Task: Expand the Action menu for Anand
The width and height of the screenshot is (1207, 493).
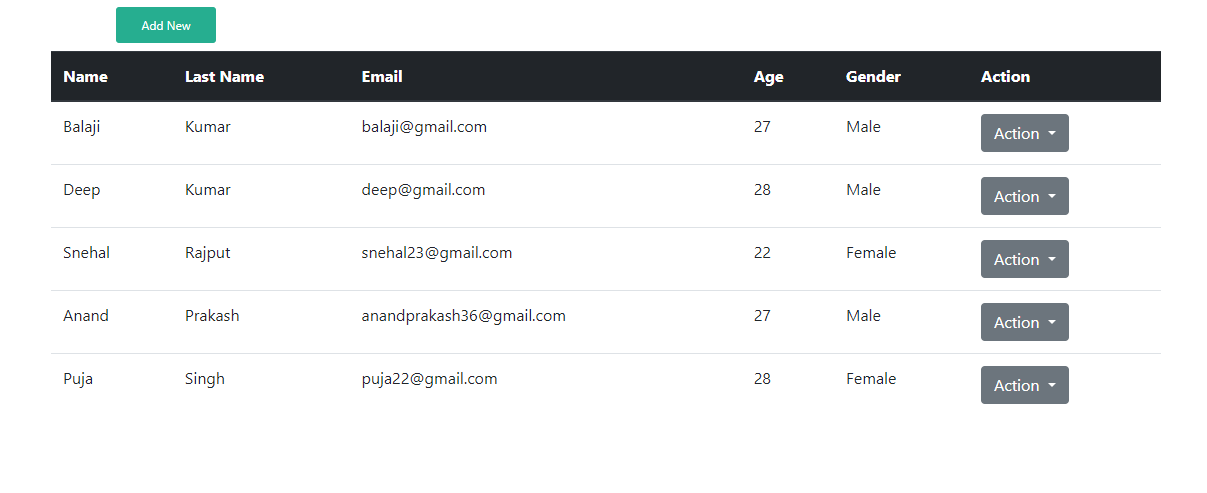Action: [x=1025, y=322]
